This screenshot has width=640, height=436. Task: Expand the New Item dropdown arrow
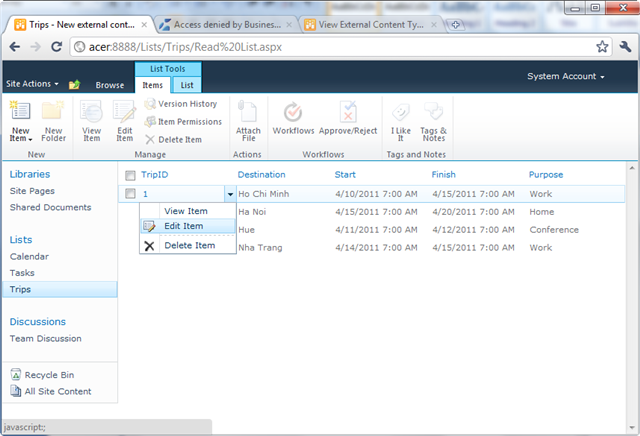pyautogui.click(x=30, y=140)
